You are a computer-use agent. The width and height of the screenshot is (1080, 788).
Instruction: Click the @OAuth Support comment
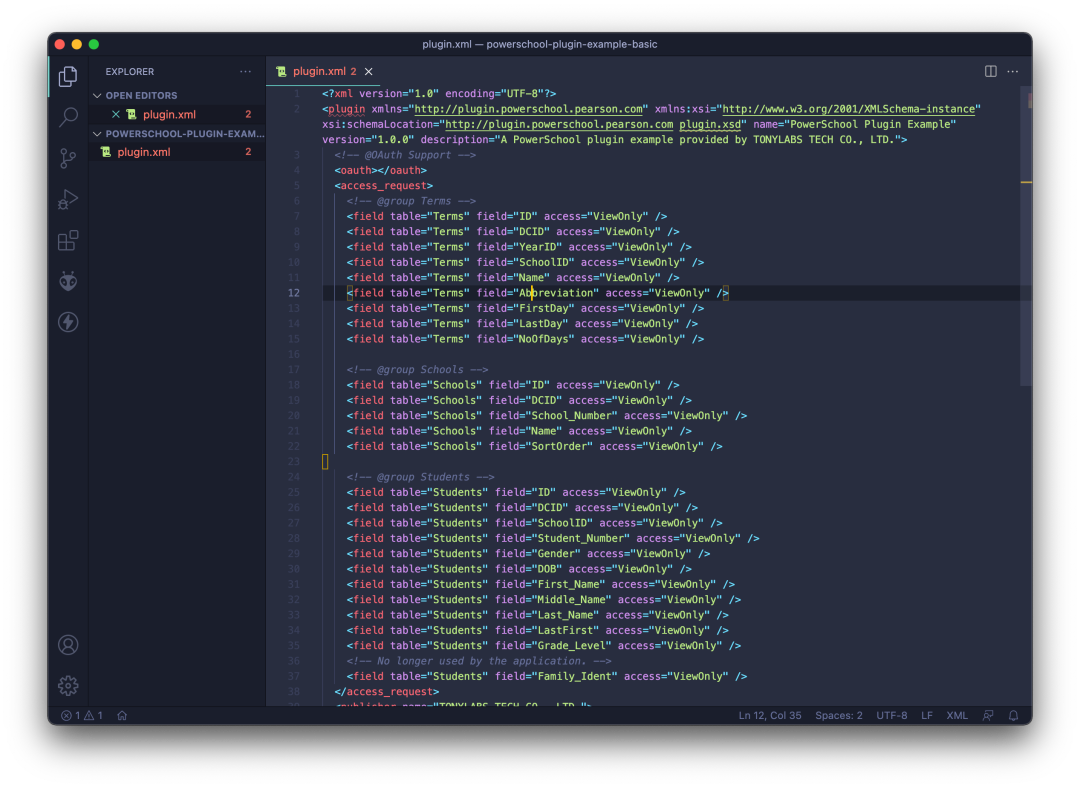(405, 155)
